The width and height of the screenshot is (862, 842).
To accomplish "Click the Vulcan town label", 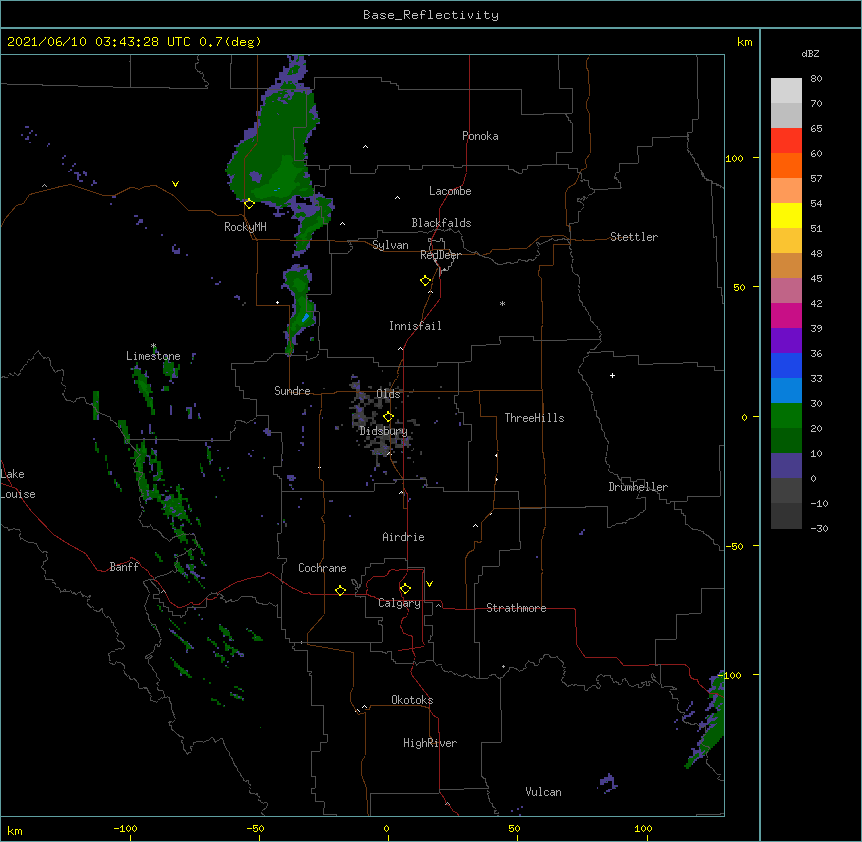I will coord(543,792).
